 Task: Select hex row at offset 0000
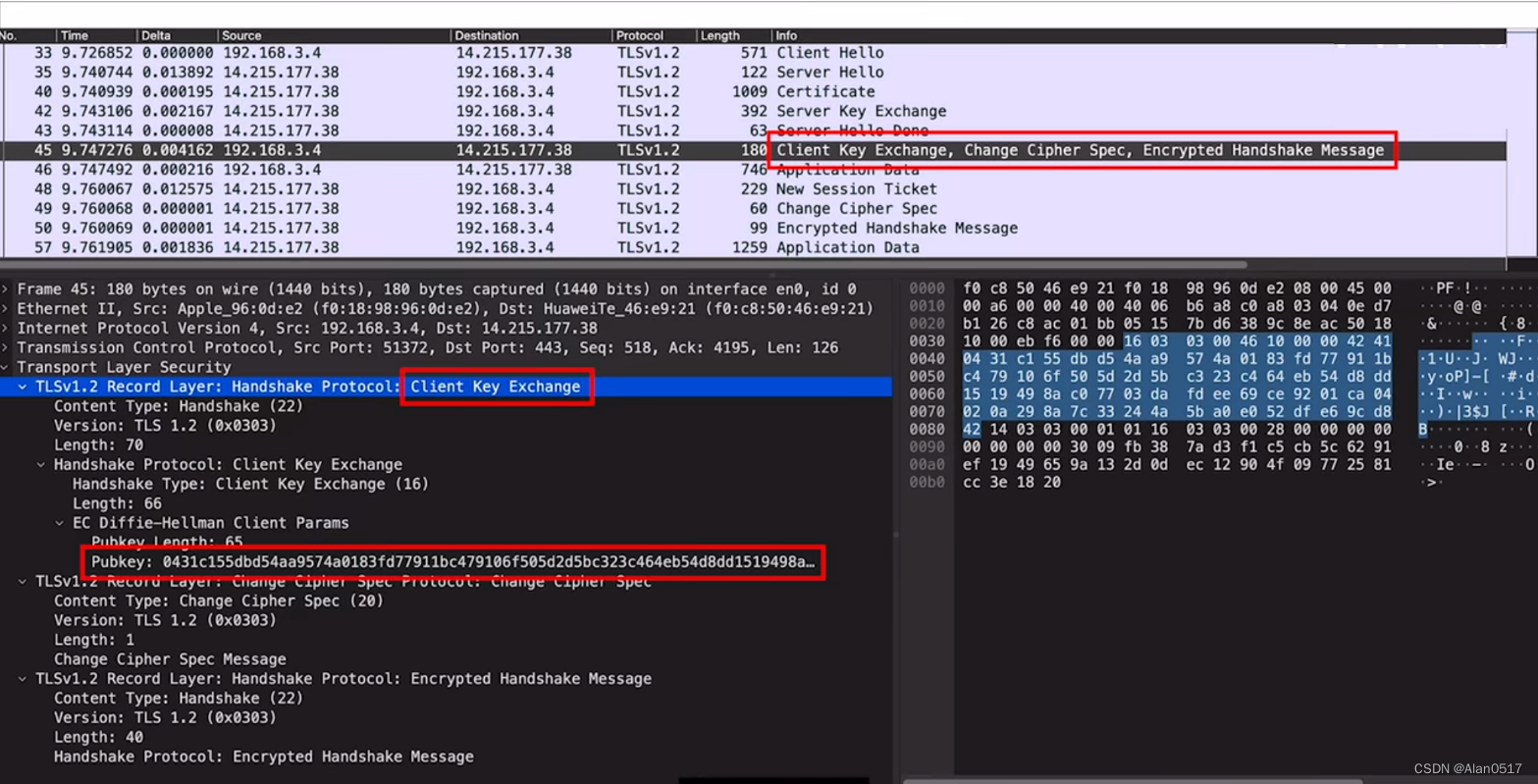pyautogui.click(x=1177, y=288)
